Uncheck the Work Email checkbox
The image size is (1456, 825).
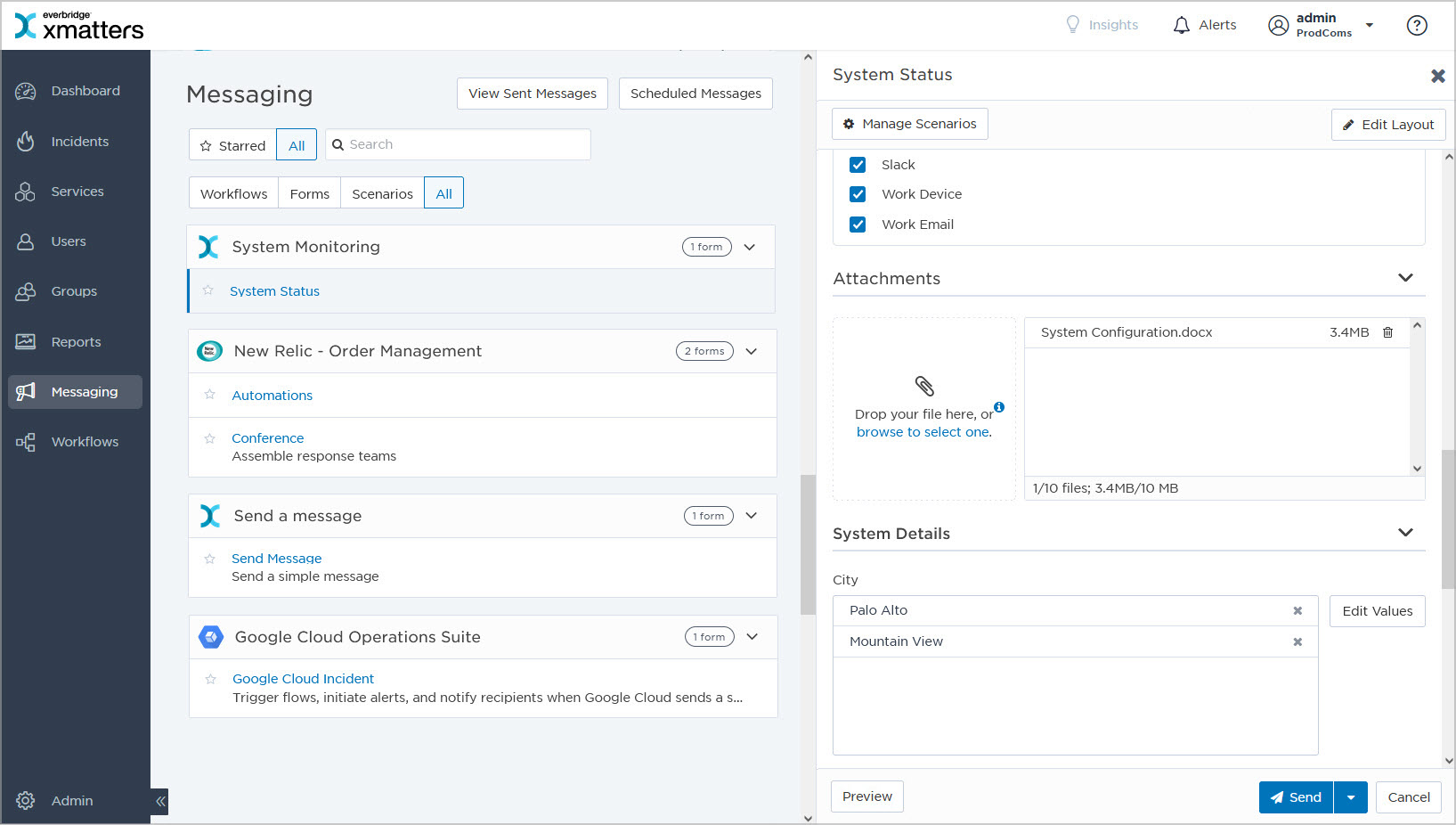coord(858,225)
